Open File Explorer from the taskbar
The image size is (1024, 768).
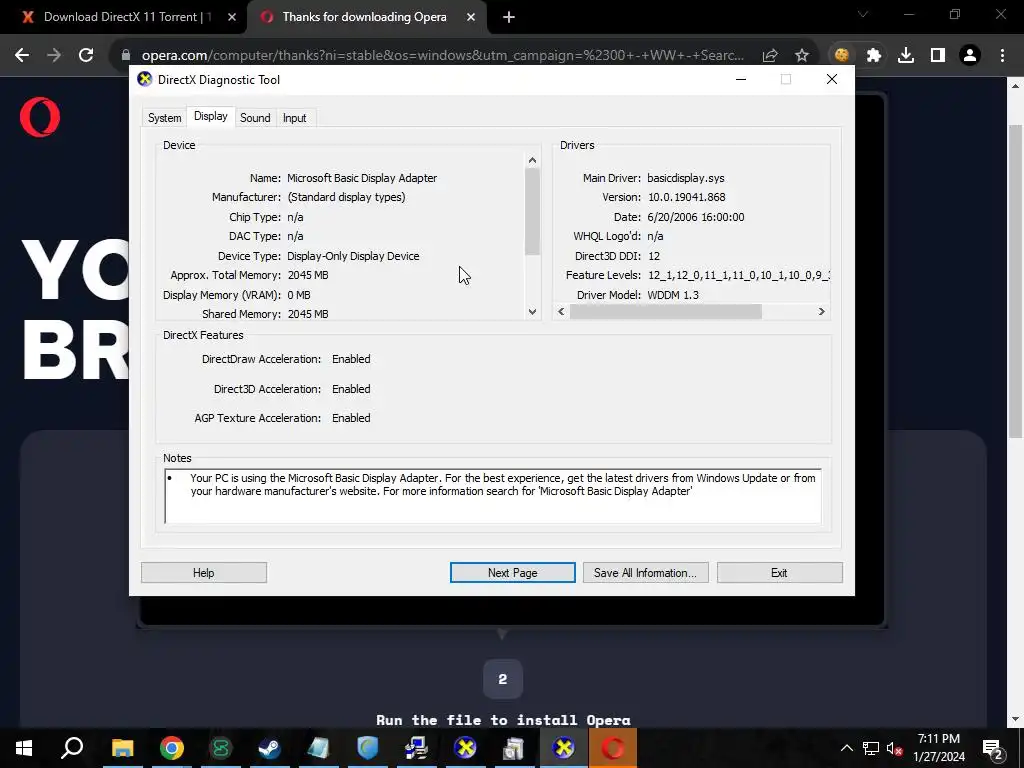click(x=122, y=748)
